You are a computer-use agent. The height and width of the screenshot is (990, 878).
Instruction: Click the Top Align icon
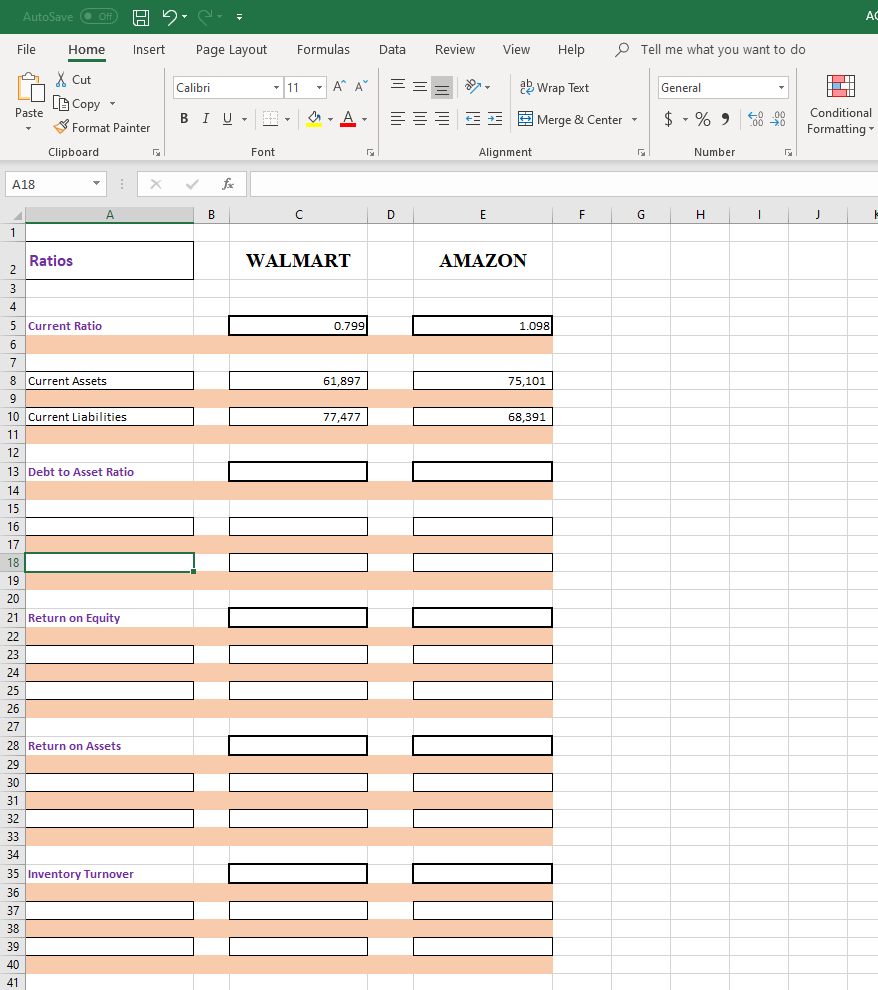398,86
